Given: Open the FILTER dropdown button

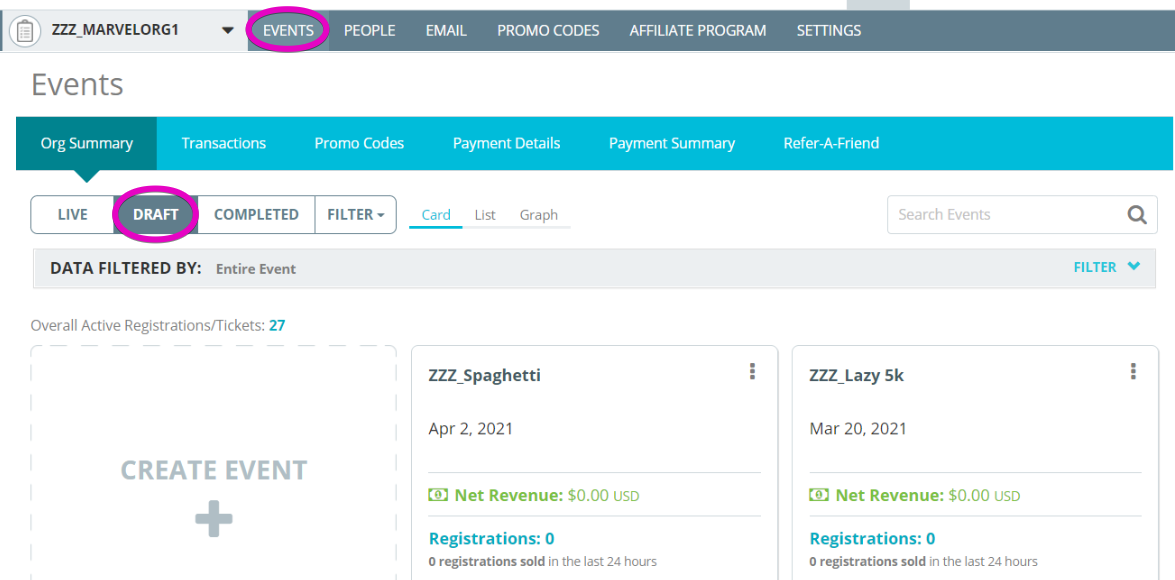Looking at the screenshot, I should tap(356, 214).
